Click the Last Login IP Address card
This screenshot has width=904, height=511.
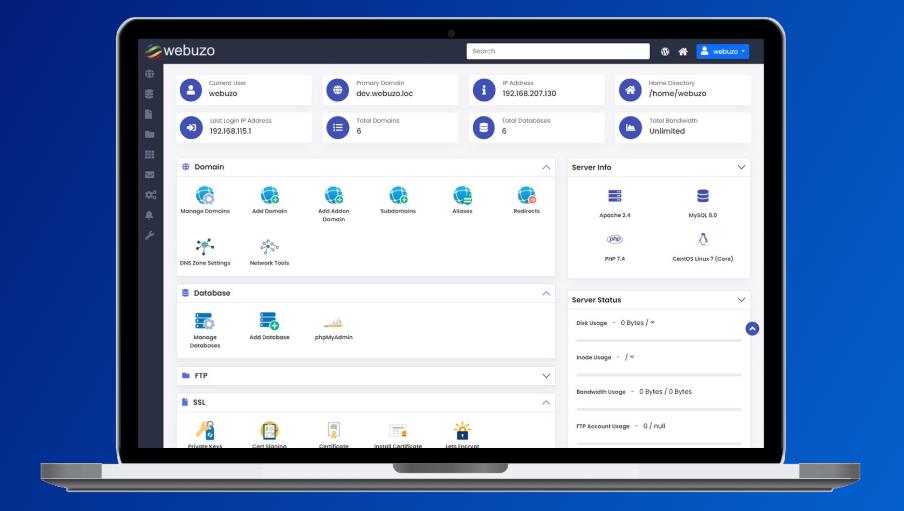[244, 127]
